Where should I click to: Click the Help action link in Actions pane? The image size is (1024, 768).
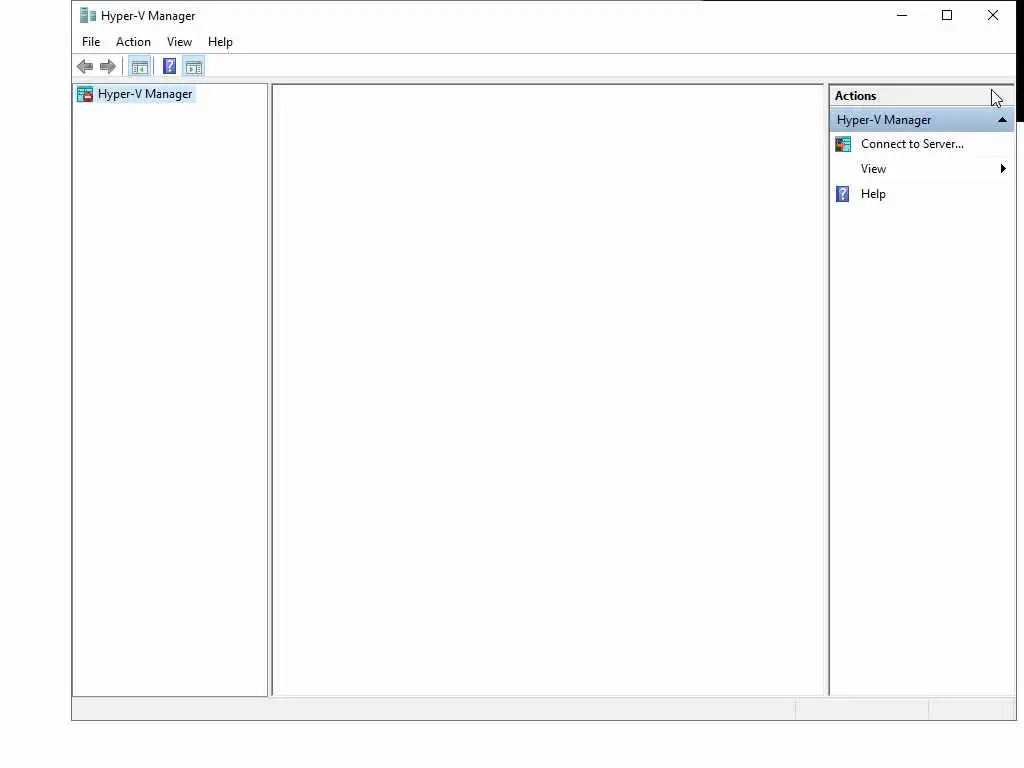click(x=872, y=194)
